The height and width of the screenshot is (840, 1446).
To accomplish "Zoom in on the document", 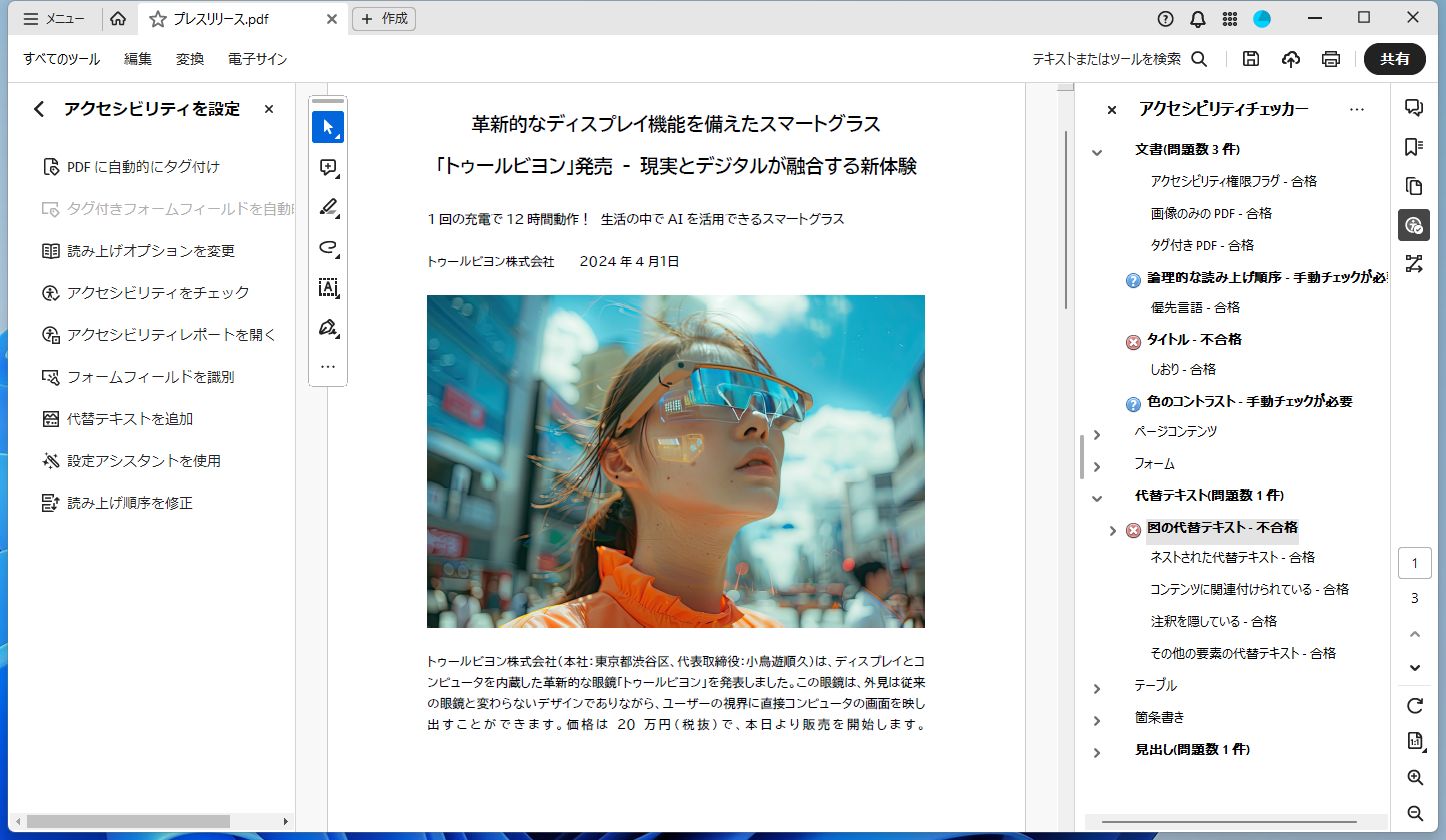I will point(1414,777).
